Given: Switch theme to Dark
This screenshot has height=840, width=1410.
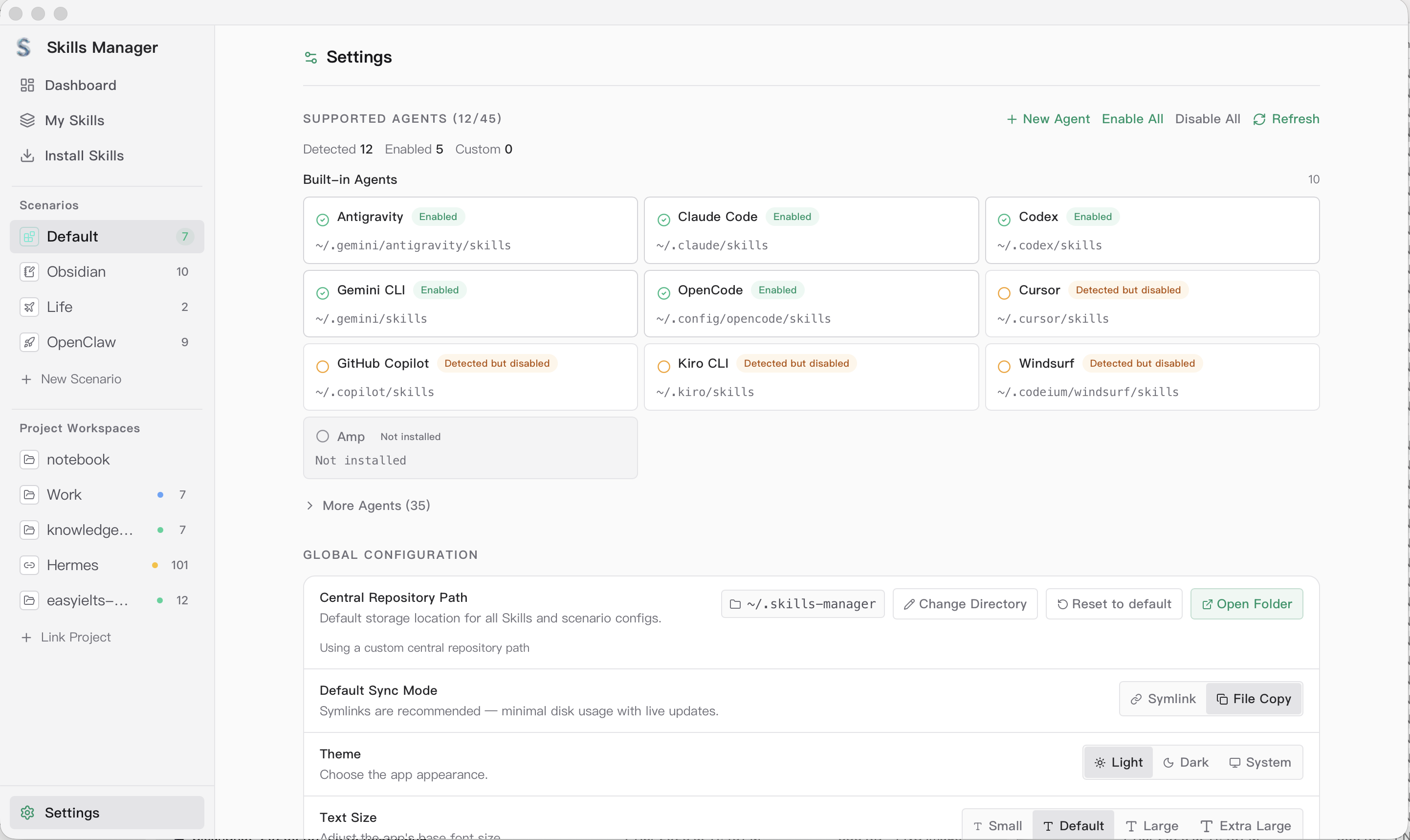Looking at the screenshot, I should tap(1186, 762).
